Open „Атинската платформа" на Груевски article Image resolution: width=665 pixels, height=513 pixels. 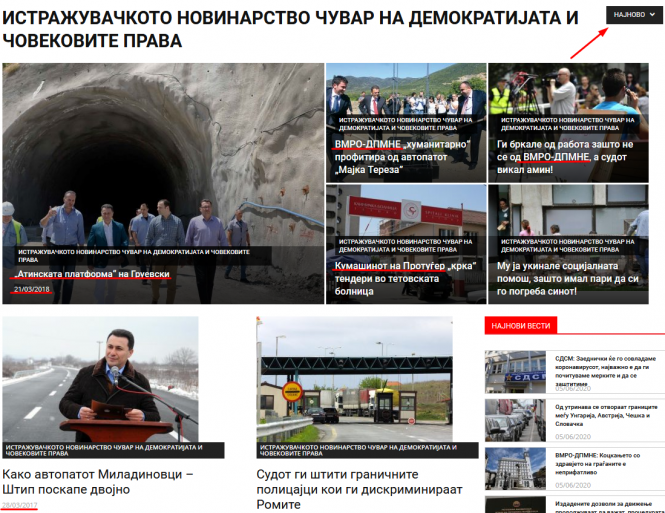[91, 274]
